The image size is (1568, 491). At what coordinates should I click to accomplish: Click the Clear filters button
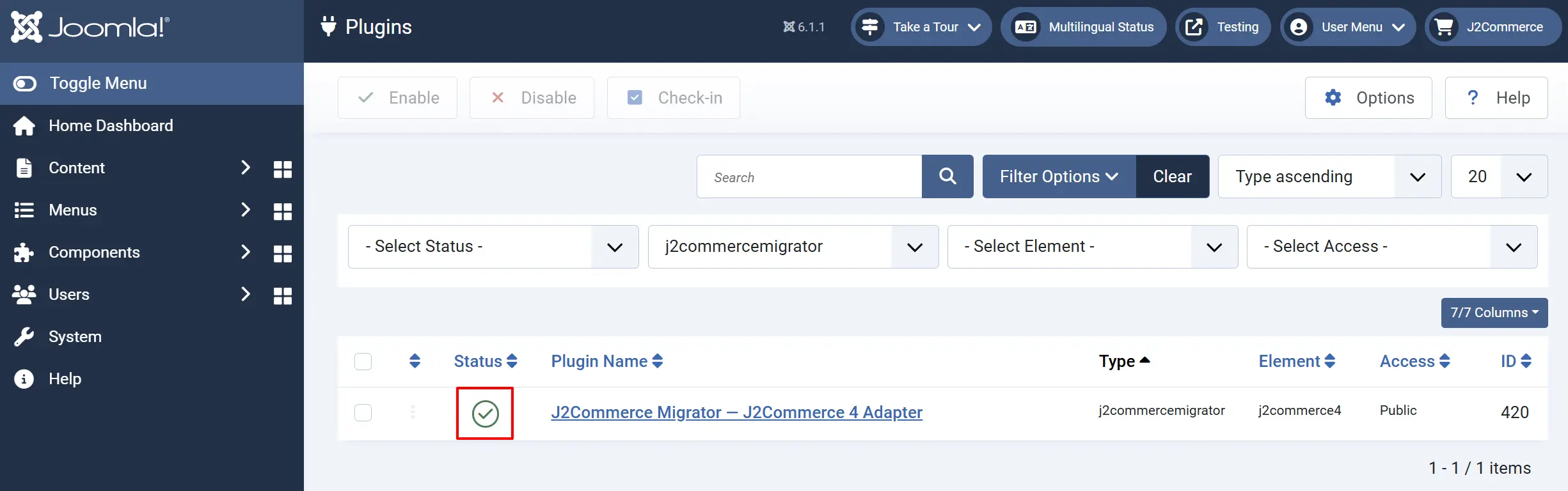pyautogui.click(x=1173, y=176)
